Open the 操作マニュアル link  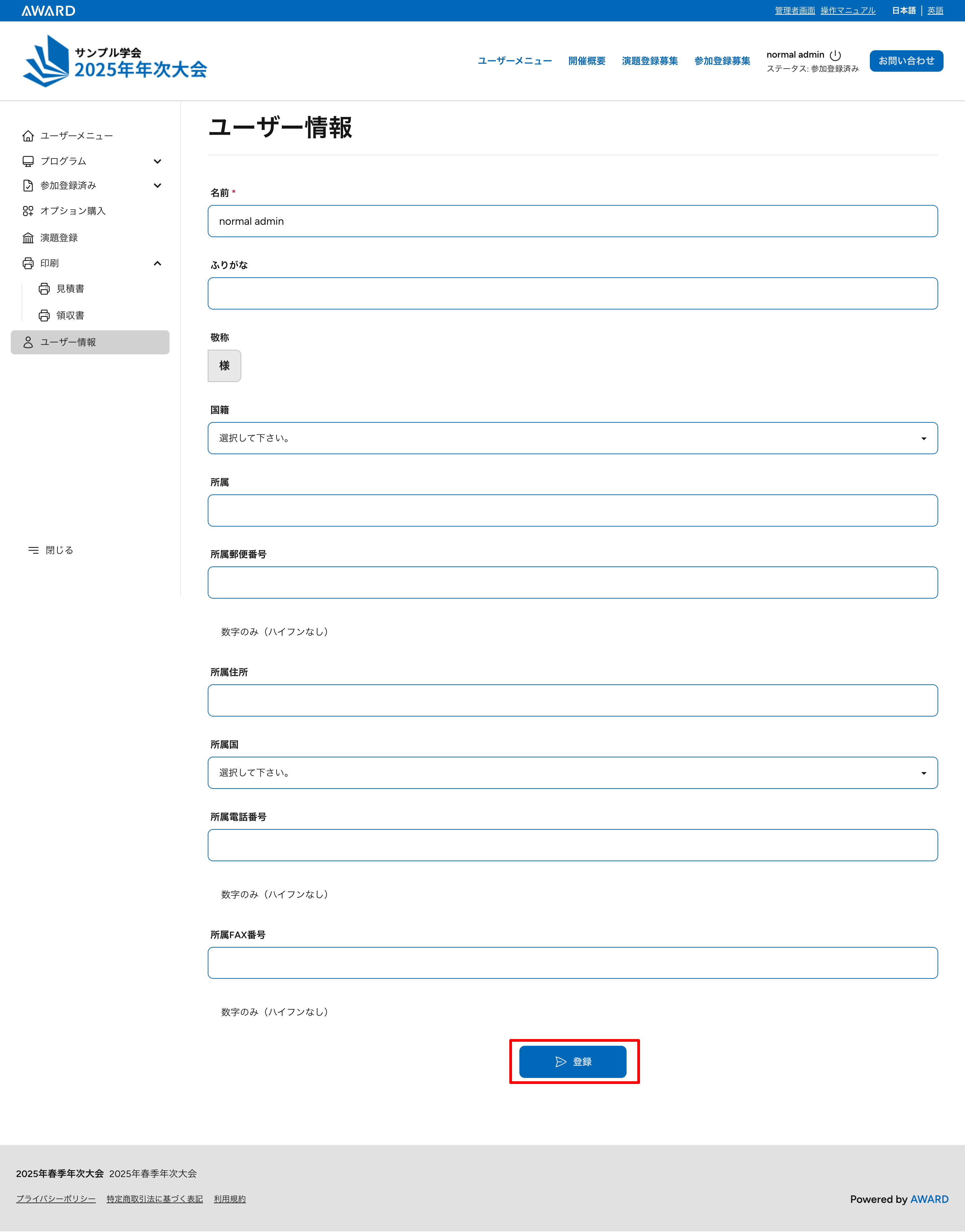click(847, 11)
